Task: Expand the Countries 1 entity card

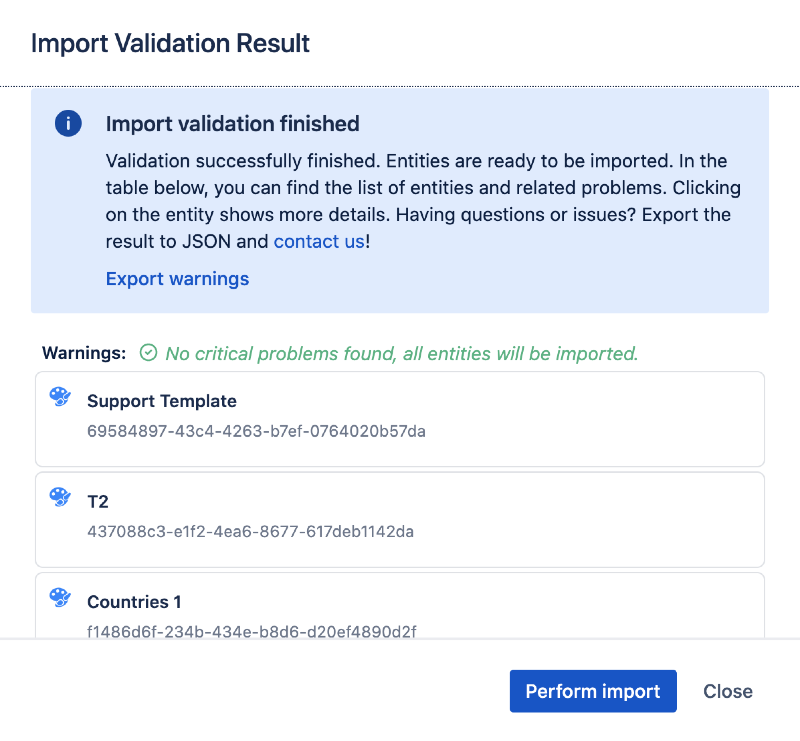Action: [x=400, y=610]
